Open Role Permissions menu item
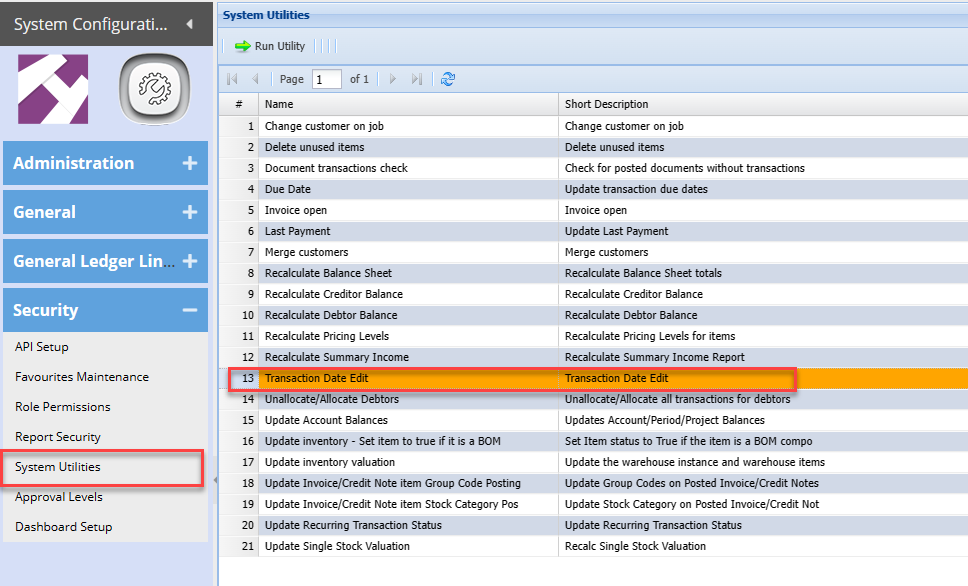Viewport: 968px width, 586px height. click(x=62, y=407)
